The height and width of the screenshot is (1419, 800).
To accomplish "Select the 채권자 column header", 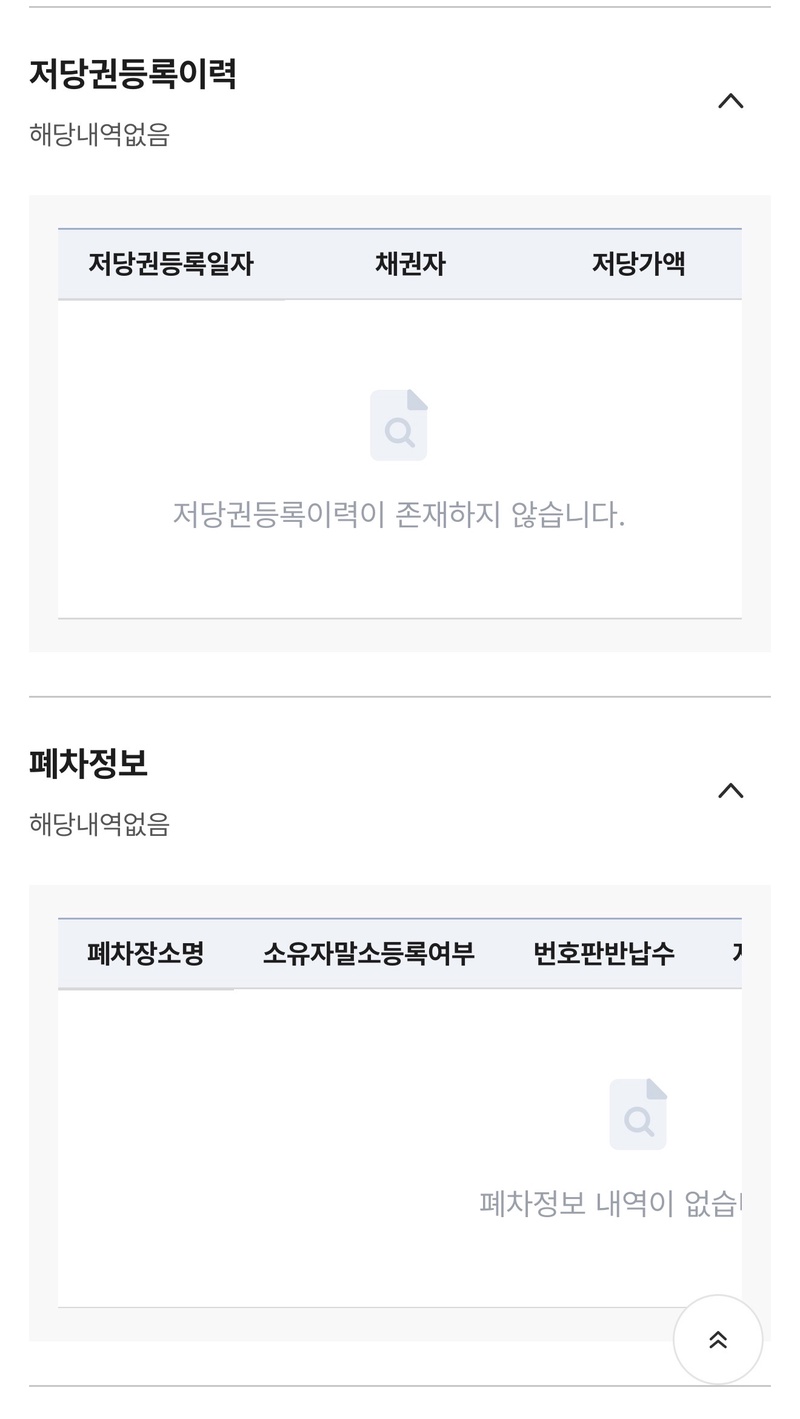I will (x=410, y=264).
